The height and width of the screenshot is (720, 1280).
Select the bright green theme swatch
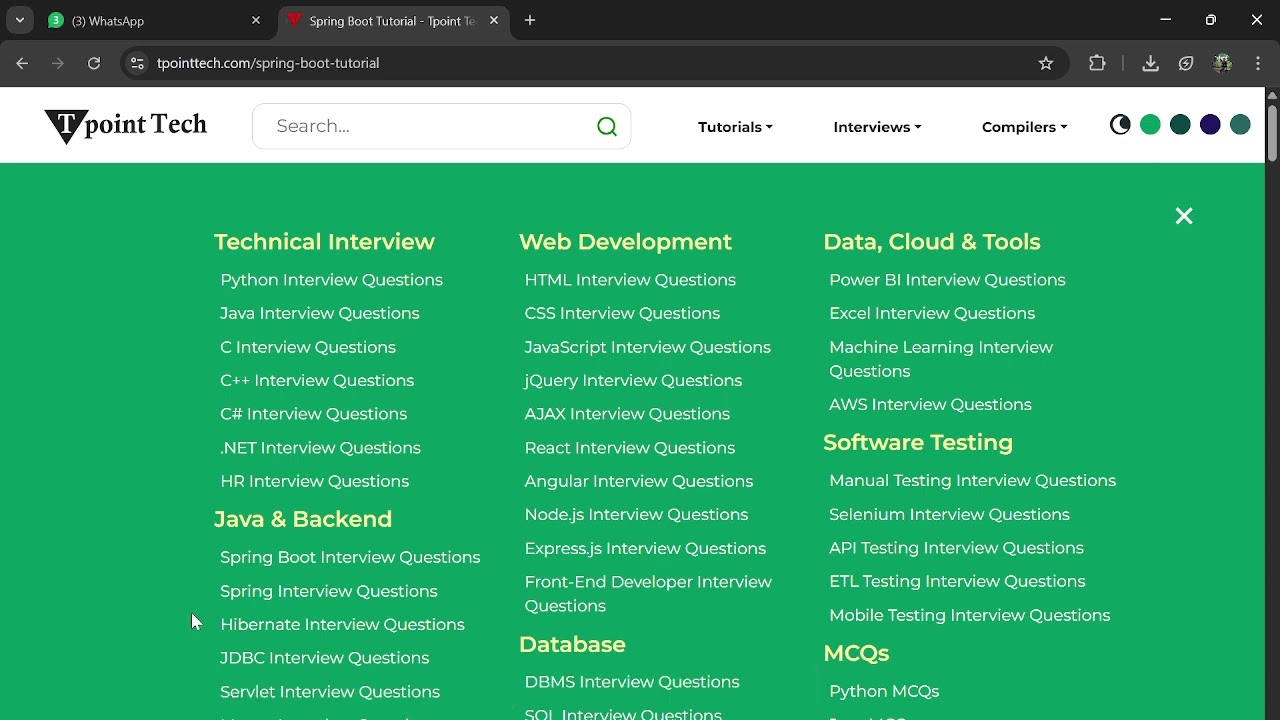tap(1150, 125)
